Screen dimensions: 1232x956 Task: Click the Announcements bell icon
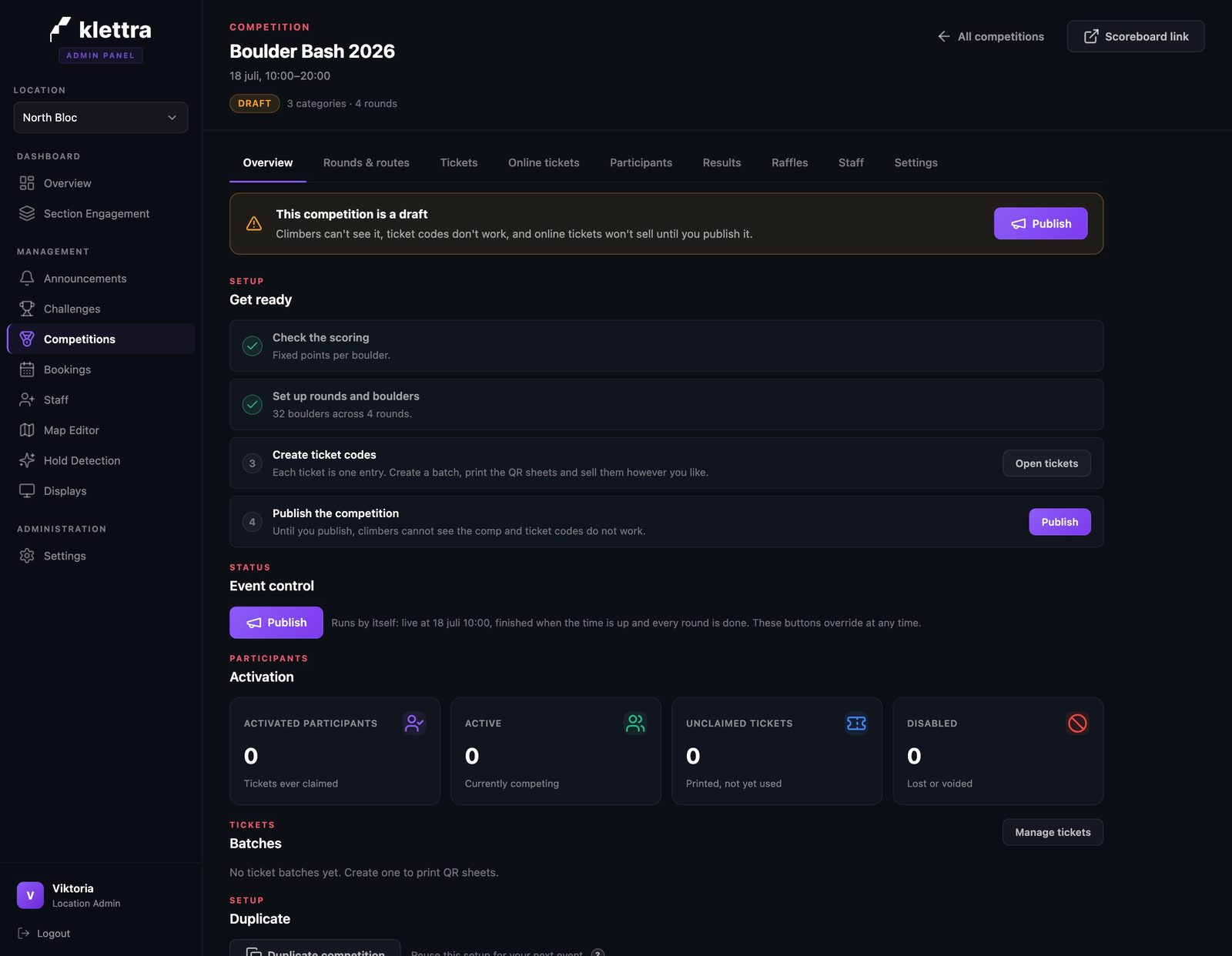pos(27,278)
